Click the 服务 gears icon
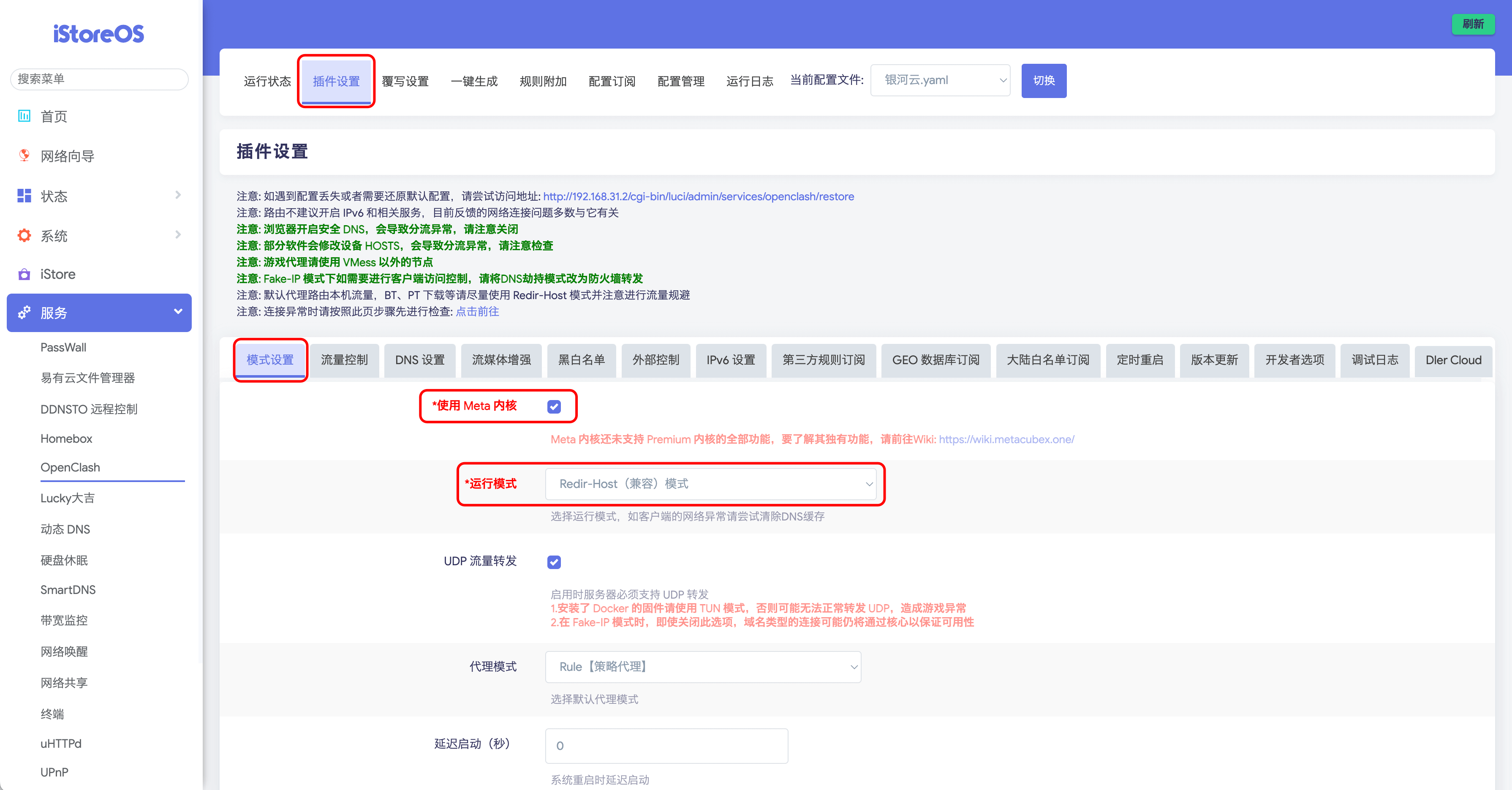The image size is (1512, 790). [x=24, y=312]
